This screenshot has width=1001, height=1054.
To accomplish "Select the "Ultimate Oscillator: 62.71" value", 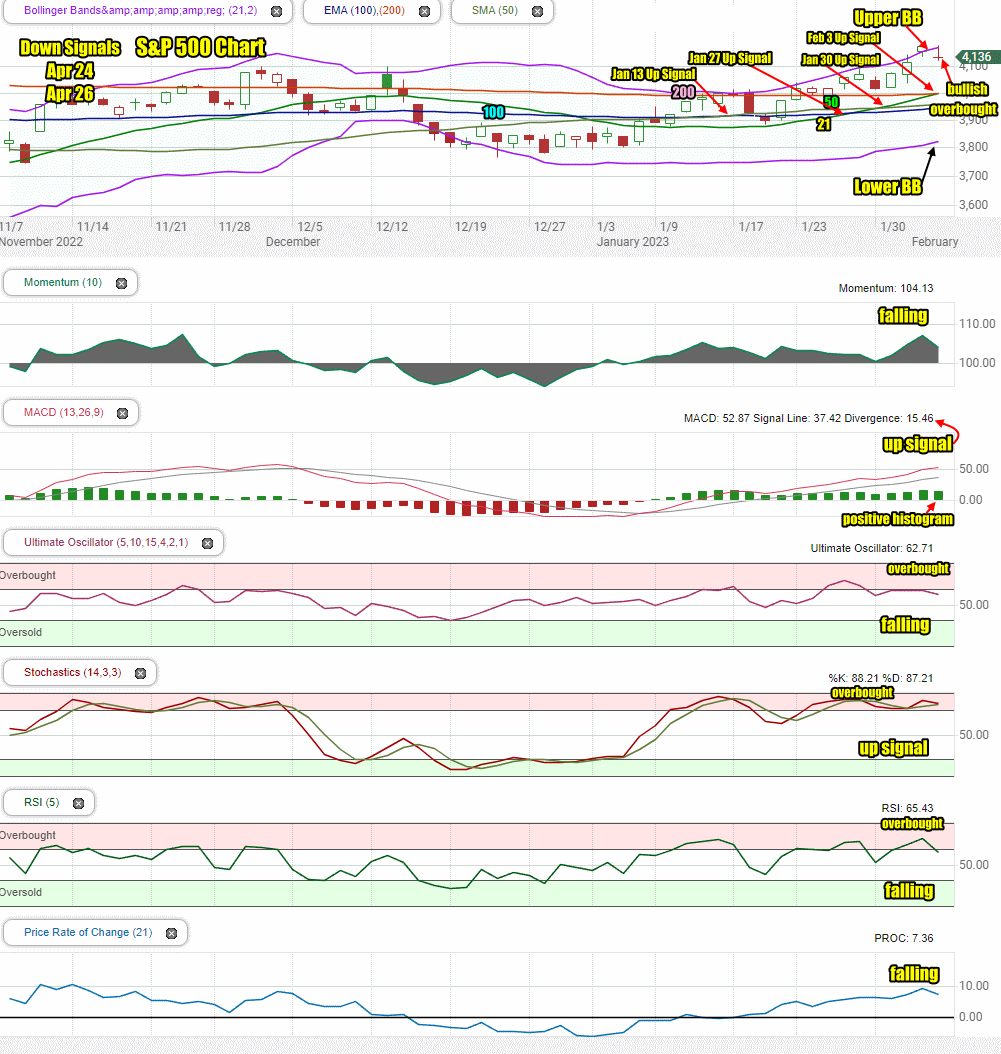I will (x=871, y=549).
